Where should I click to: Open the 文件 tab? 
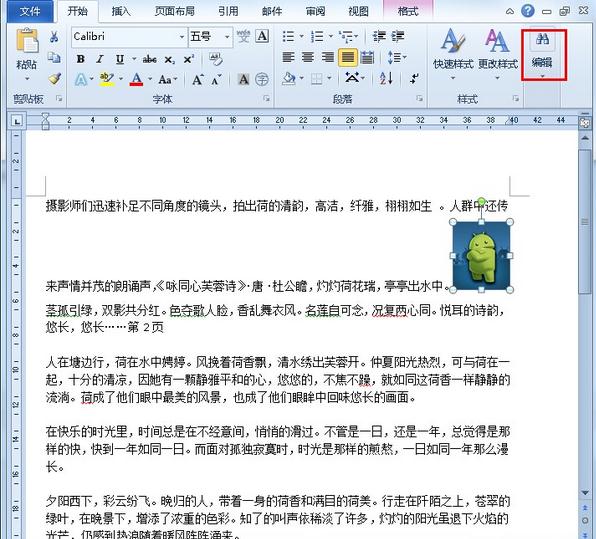[x=30, y=11]
